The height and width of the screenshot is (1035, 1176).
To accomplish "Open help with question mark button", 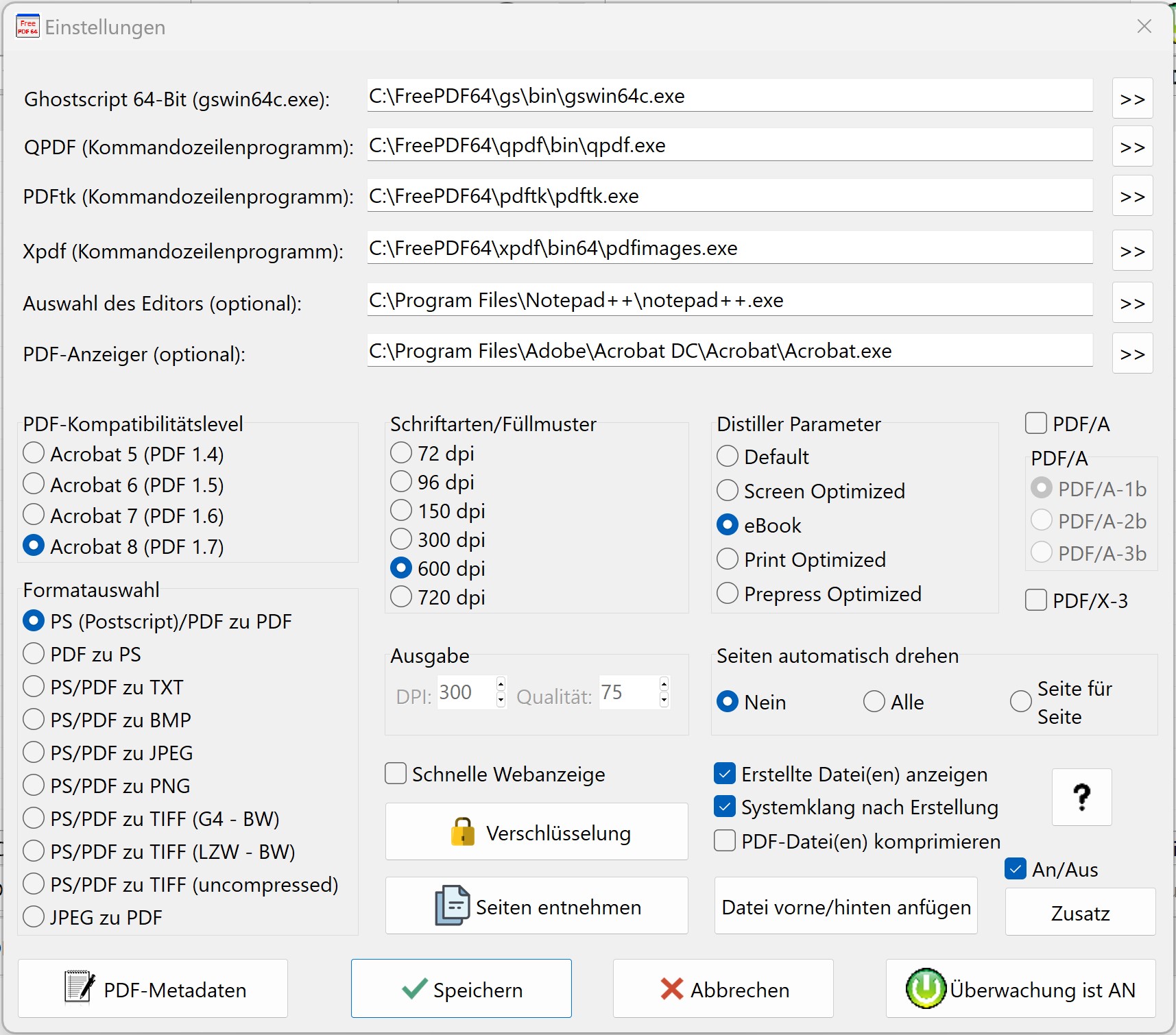I will (x=1082, y=797).
